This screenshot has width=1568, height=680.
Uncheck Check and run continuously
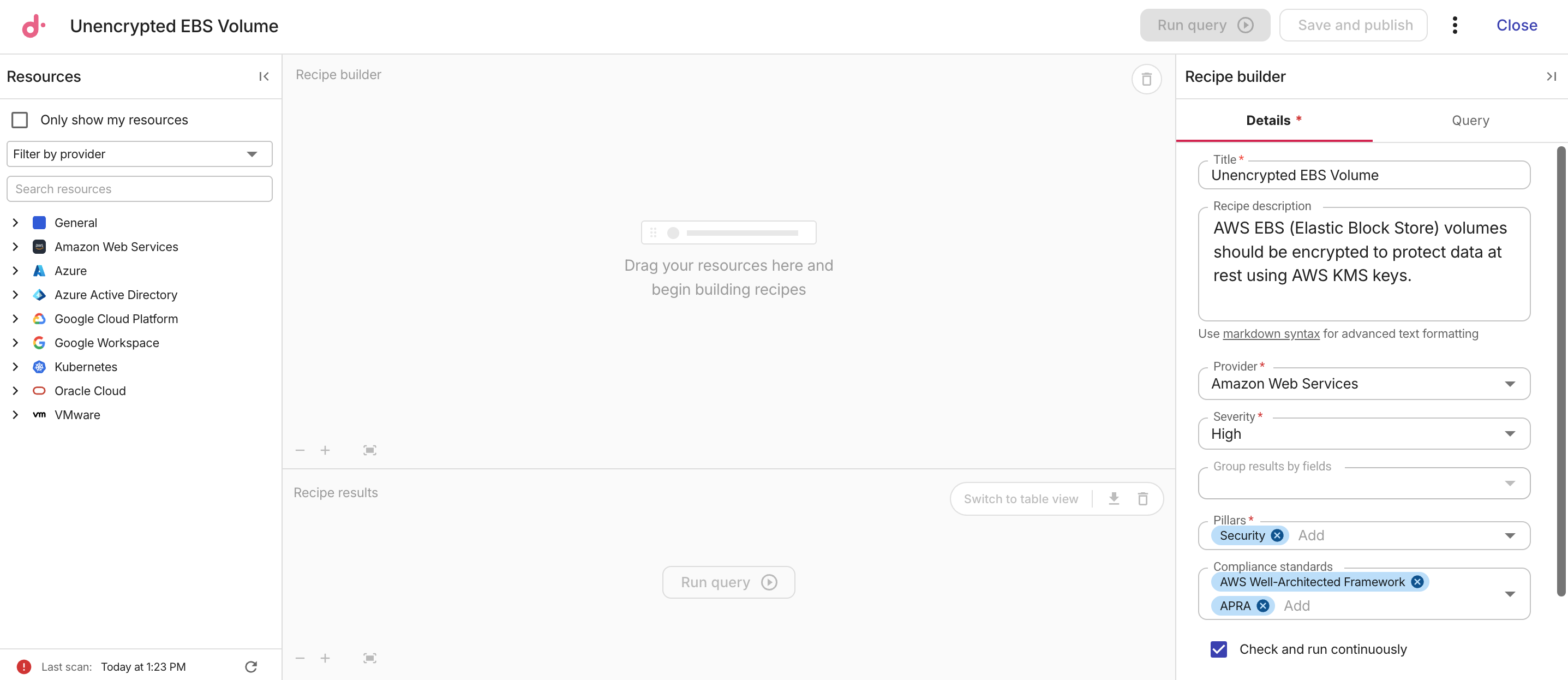pyautogui.click(x=1219, y=649)
